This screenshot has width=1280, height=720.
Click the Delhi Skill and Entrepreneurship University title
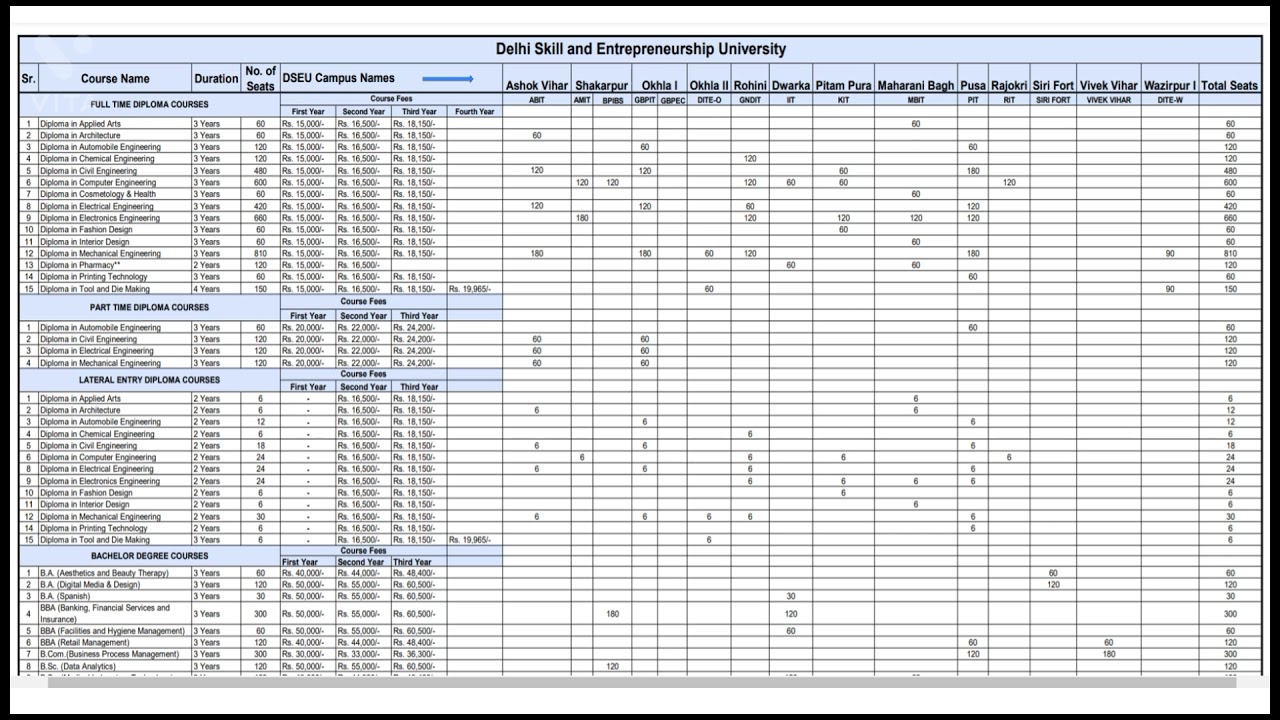point(640,49)
